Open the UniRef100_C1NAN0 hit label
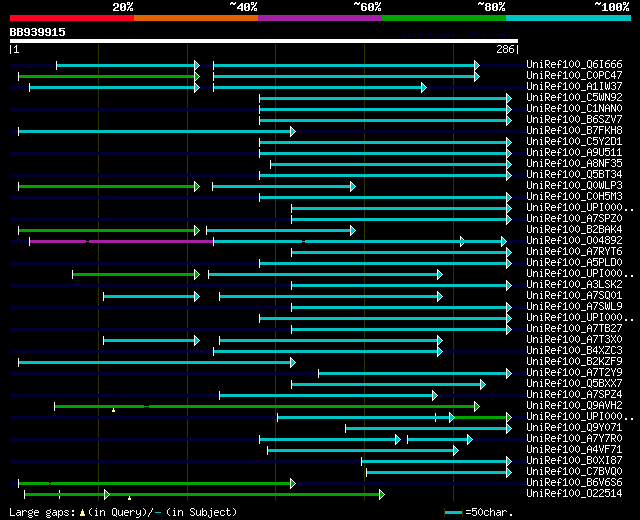 (x=574, y=108)
